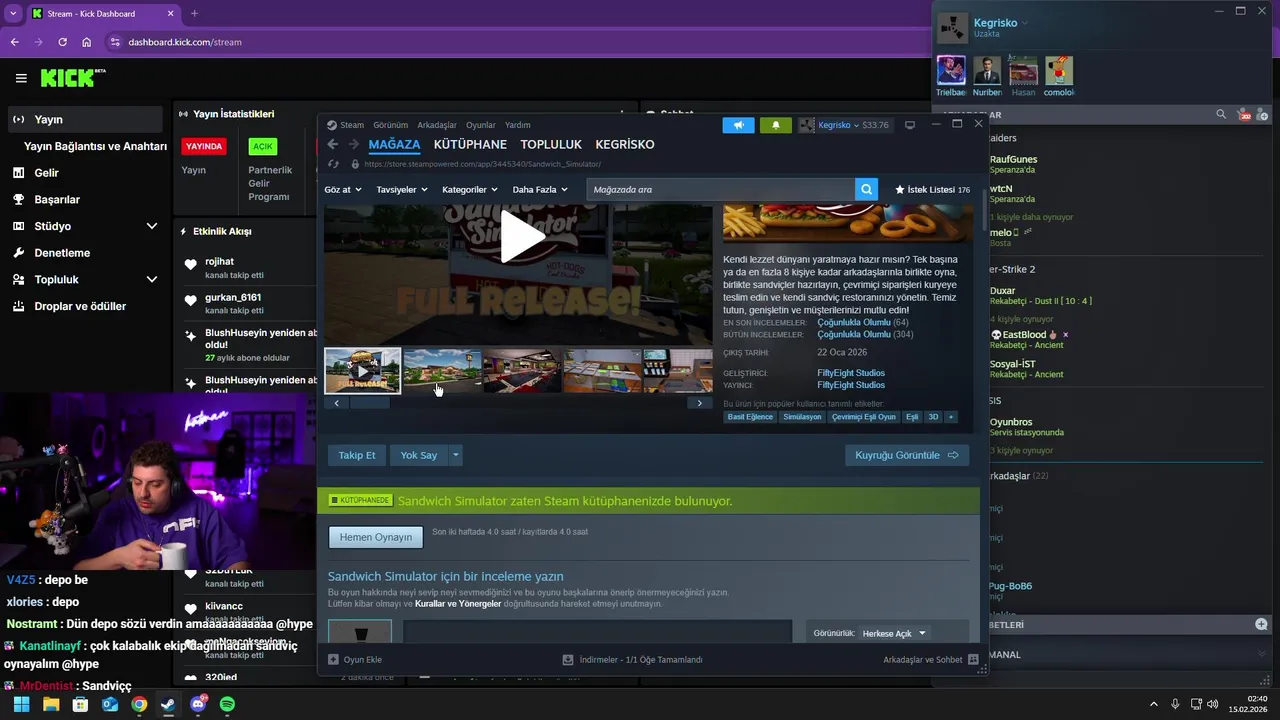Reload the Steam store page
1280x720 pixels.
point(333,164)
